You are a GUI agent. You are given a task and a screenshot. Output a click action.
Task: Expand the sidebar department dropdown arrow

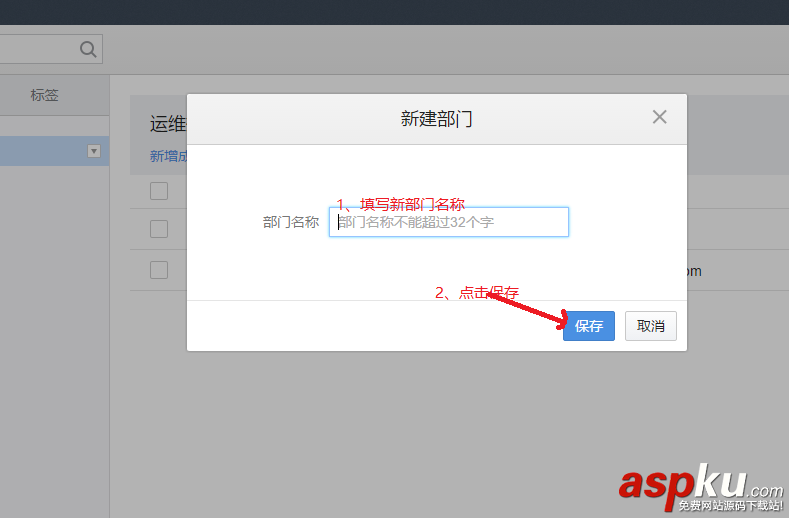tap(94, 151)
